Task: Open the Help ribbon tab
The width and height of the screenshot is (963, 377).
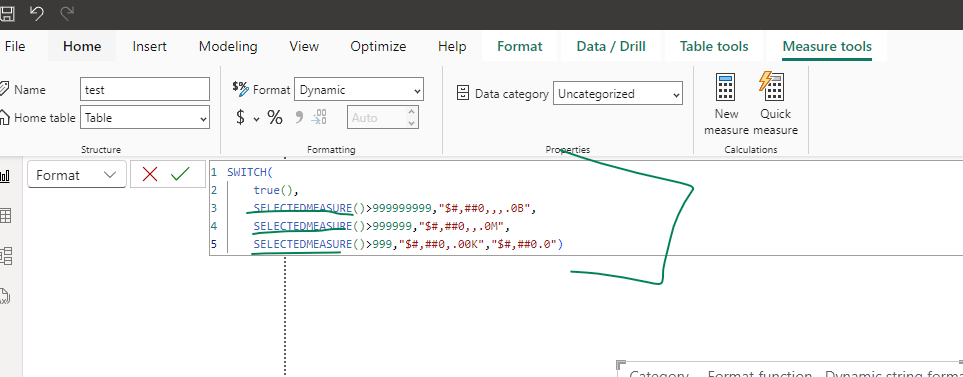Action: 452,47
